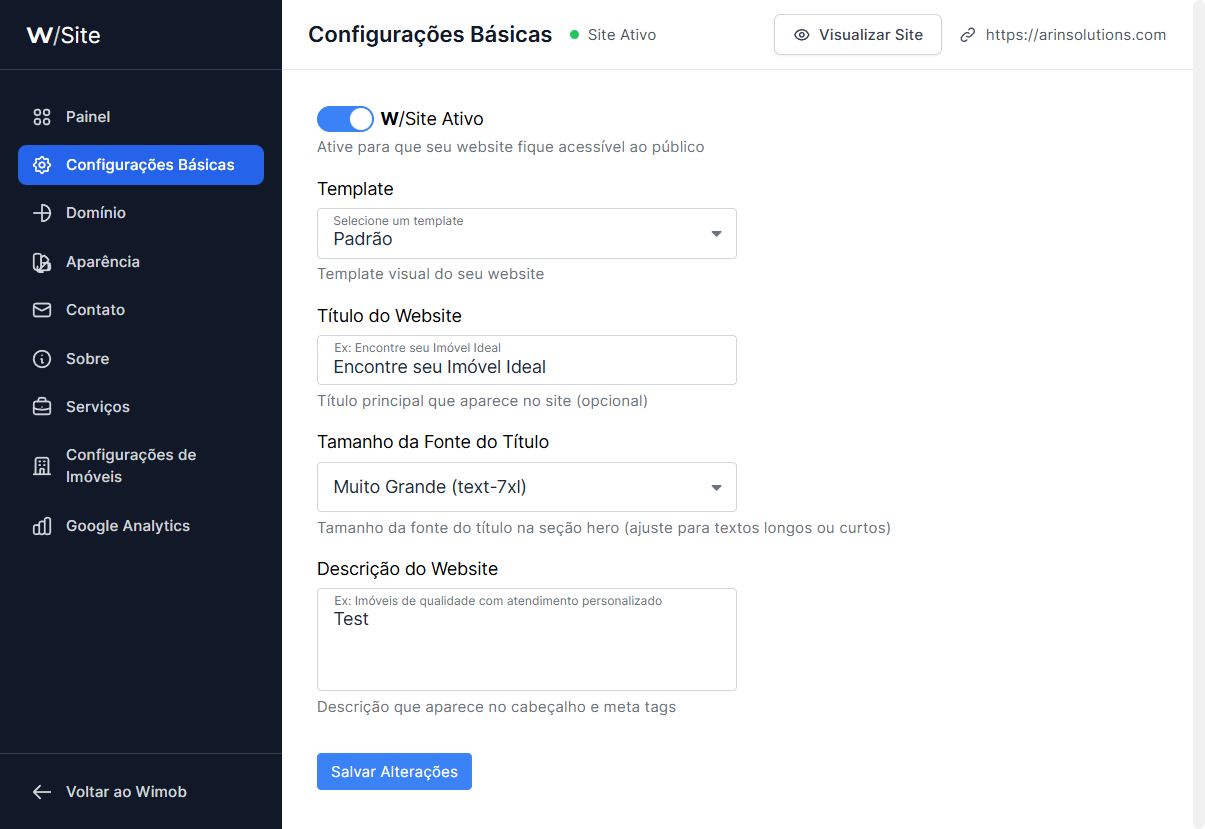Image resolution: width=1205 pixels, height=829 pixels.
Task: Open the Sobre page
Action: 141,359
